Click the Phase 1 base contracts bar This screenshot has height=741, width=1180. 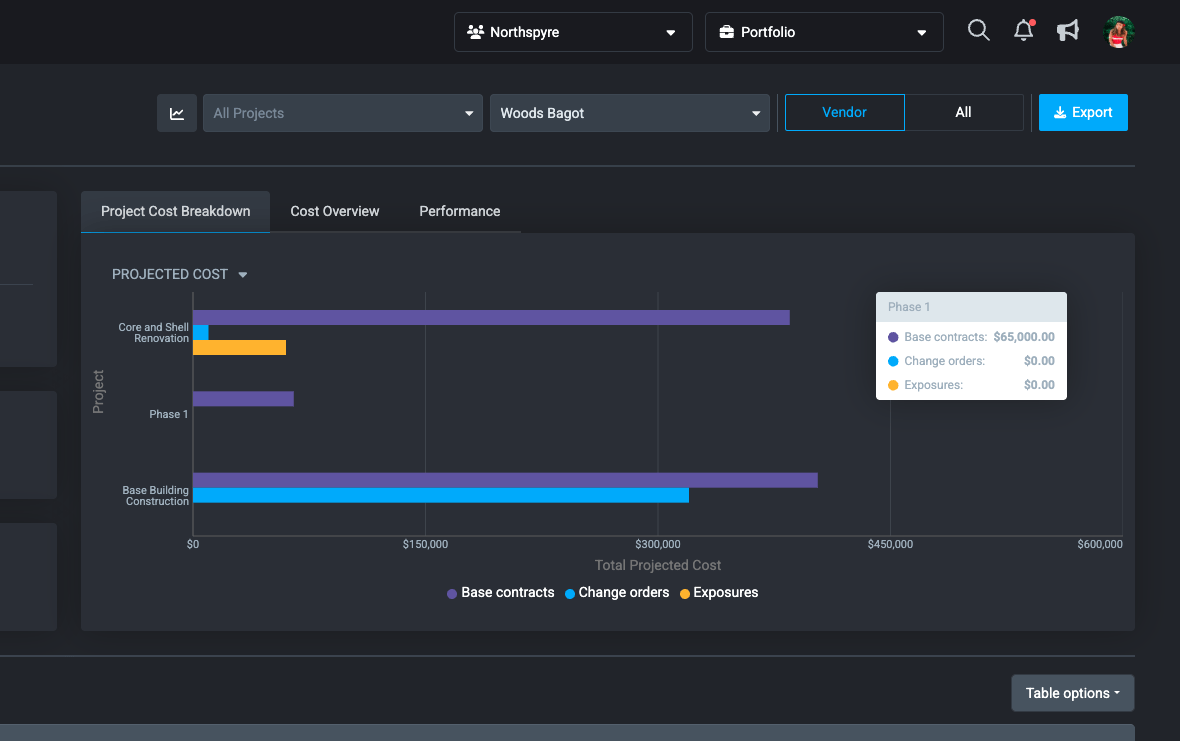pyautogui.click(x=243, y=398)
